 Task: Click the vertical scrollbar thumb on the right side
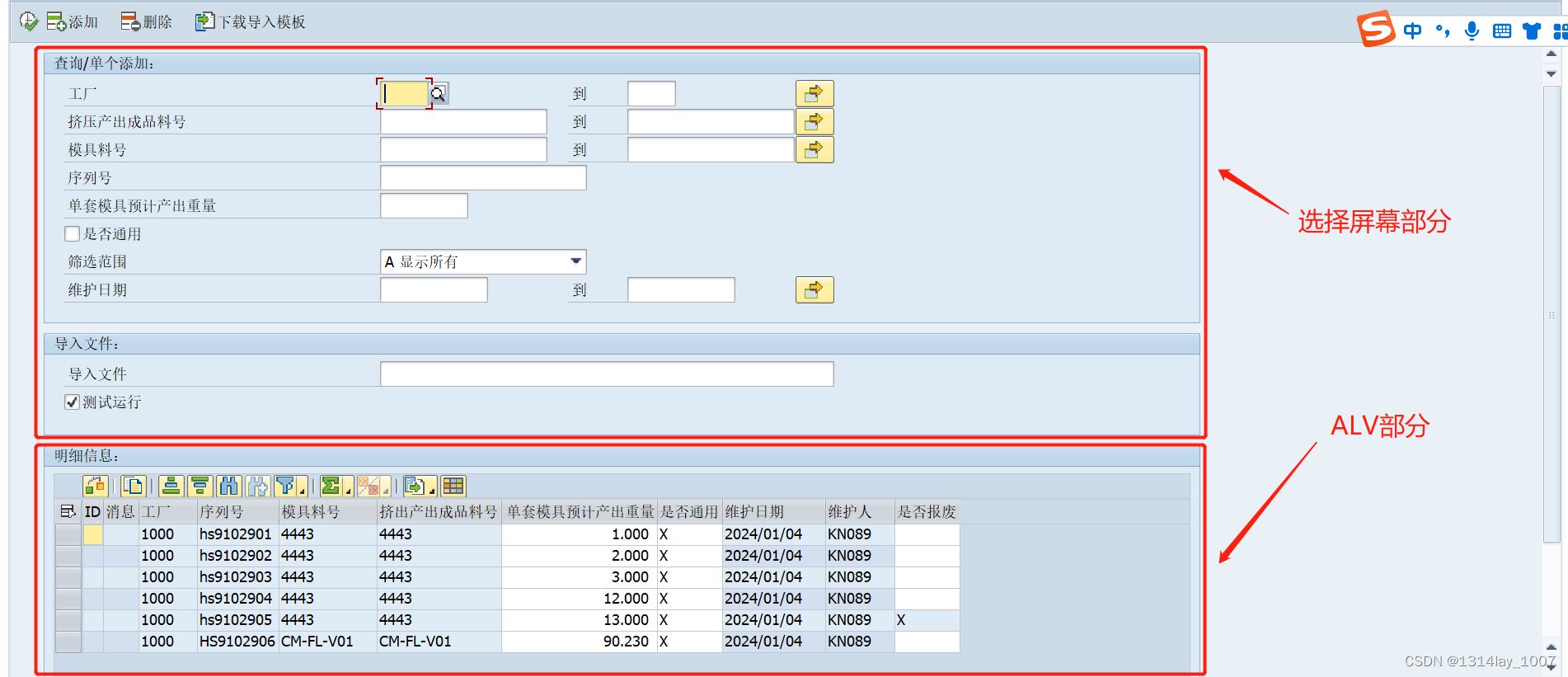[x=1552, y=314]
